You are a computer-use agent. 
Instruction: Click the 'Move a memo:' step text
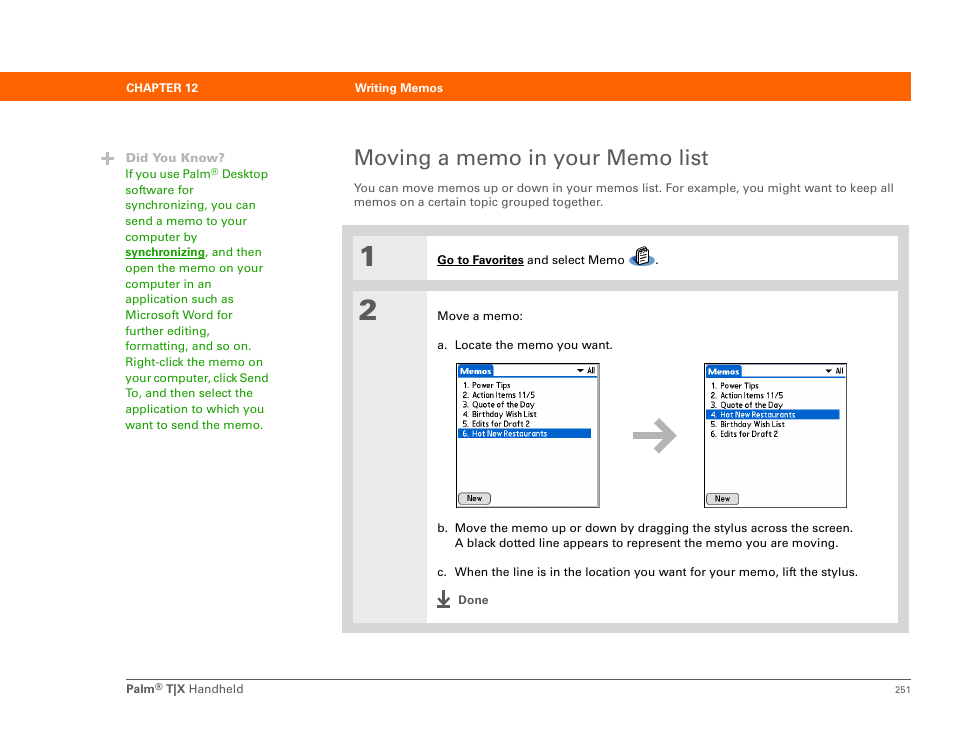tap(480, 316)
